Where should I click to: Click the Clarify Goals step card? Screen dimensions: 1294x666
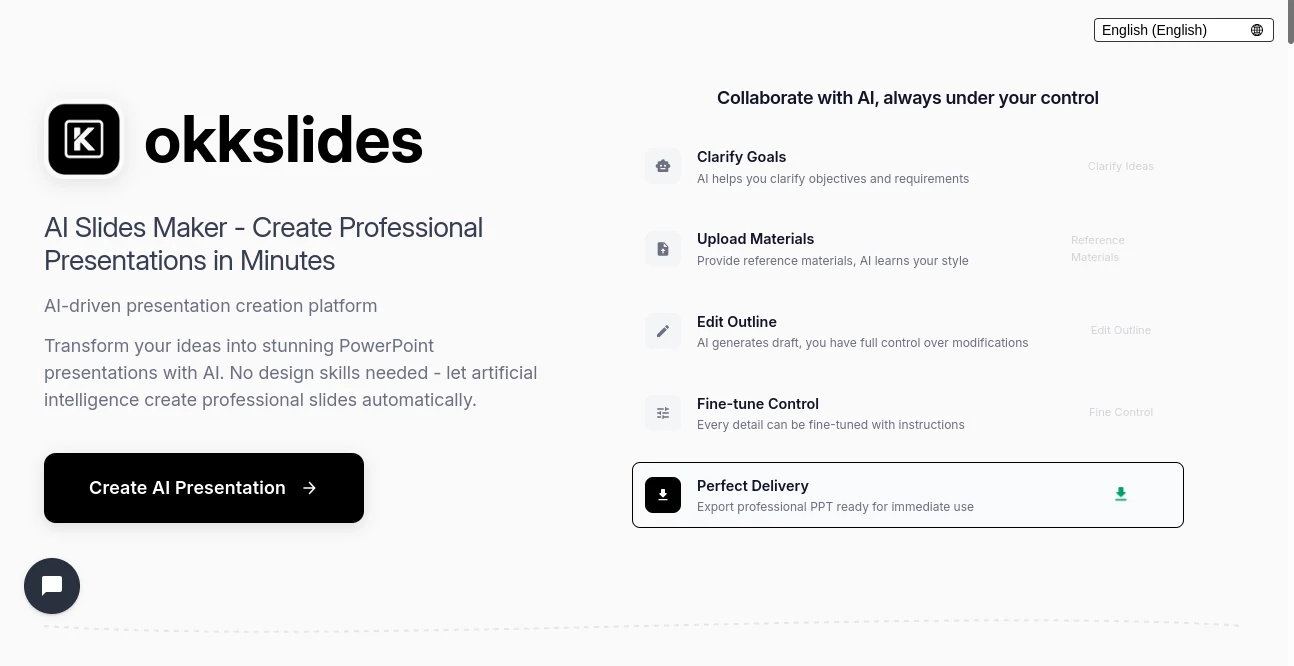(908, 166)
